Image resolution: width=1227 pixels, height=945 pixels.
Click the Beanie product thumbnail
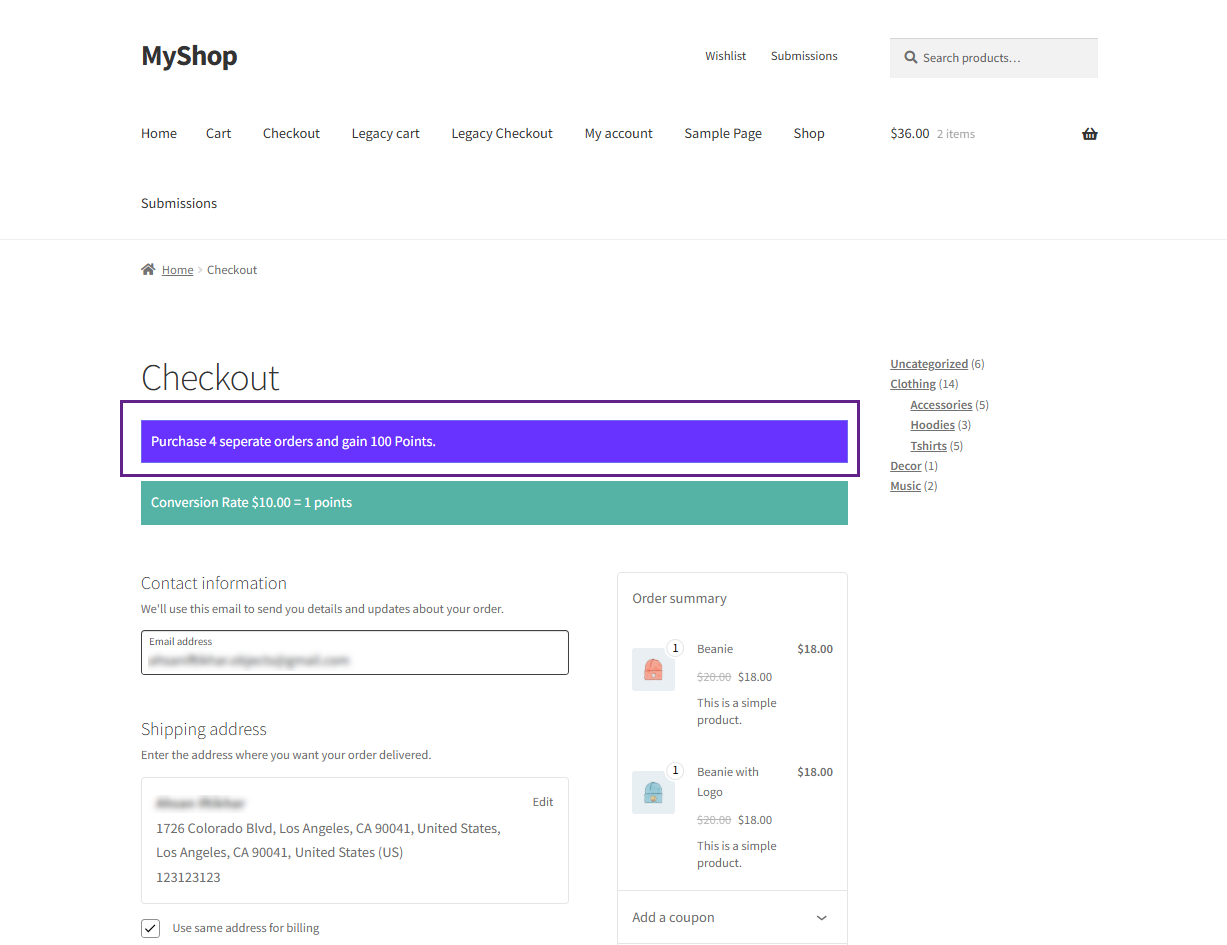tap(653, 669)
